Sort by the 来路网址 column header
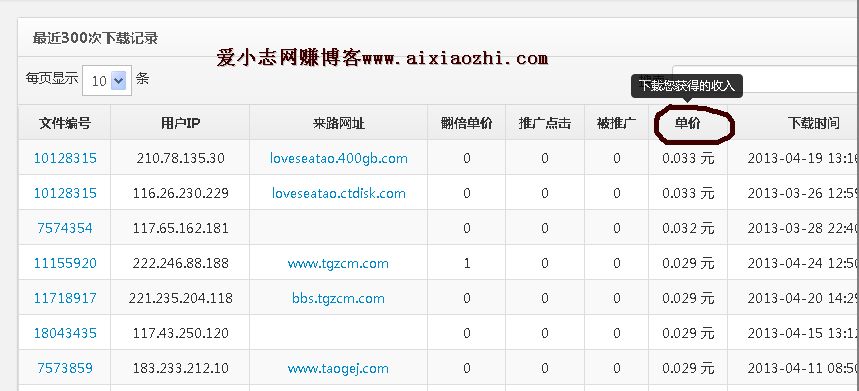 (339, 123)
